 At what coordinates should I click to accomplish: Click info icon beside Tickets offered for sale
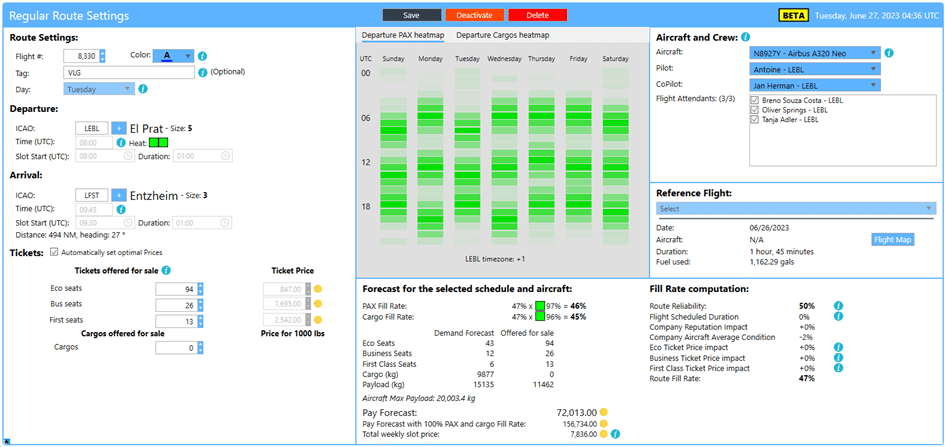coord(166,270)
